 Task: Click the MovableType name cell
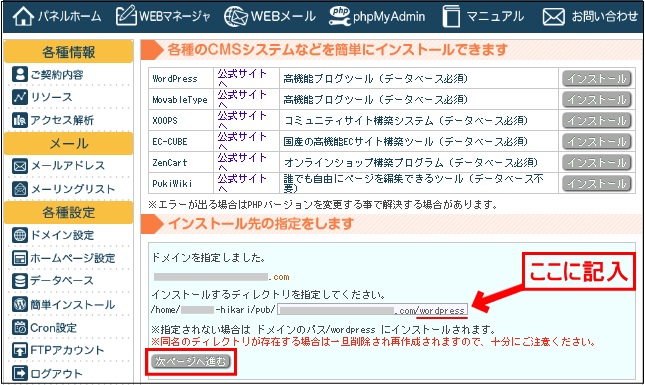181,99
